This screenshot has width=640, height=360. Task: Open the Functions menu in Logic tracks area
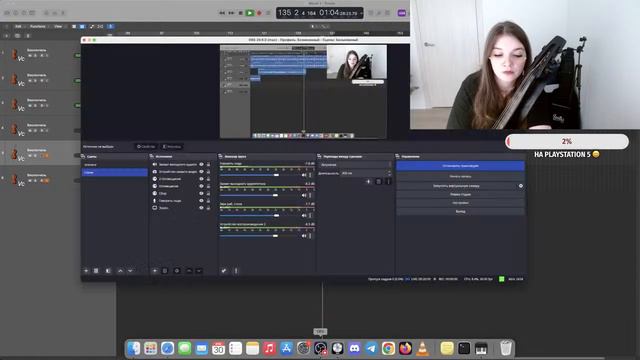38,27
